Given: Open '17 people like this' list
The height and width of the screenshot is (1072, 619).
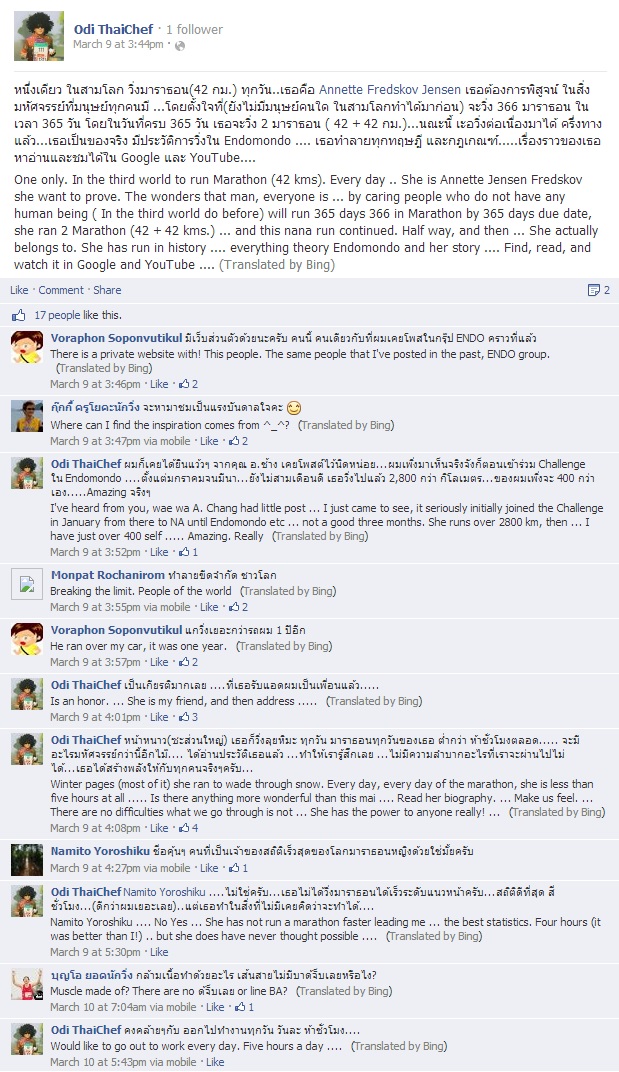Looking at the screenshot, I should pyautogui.click(x=78, y=315).
